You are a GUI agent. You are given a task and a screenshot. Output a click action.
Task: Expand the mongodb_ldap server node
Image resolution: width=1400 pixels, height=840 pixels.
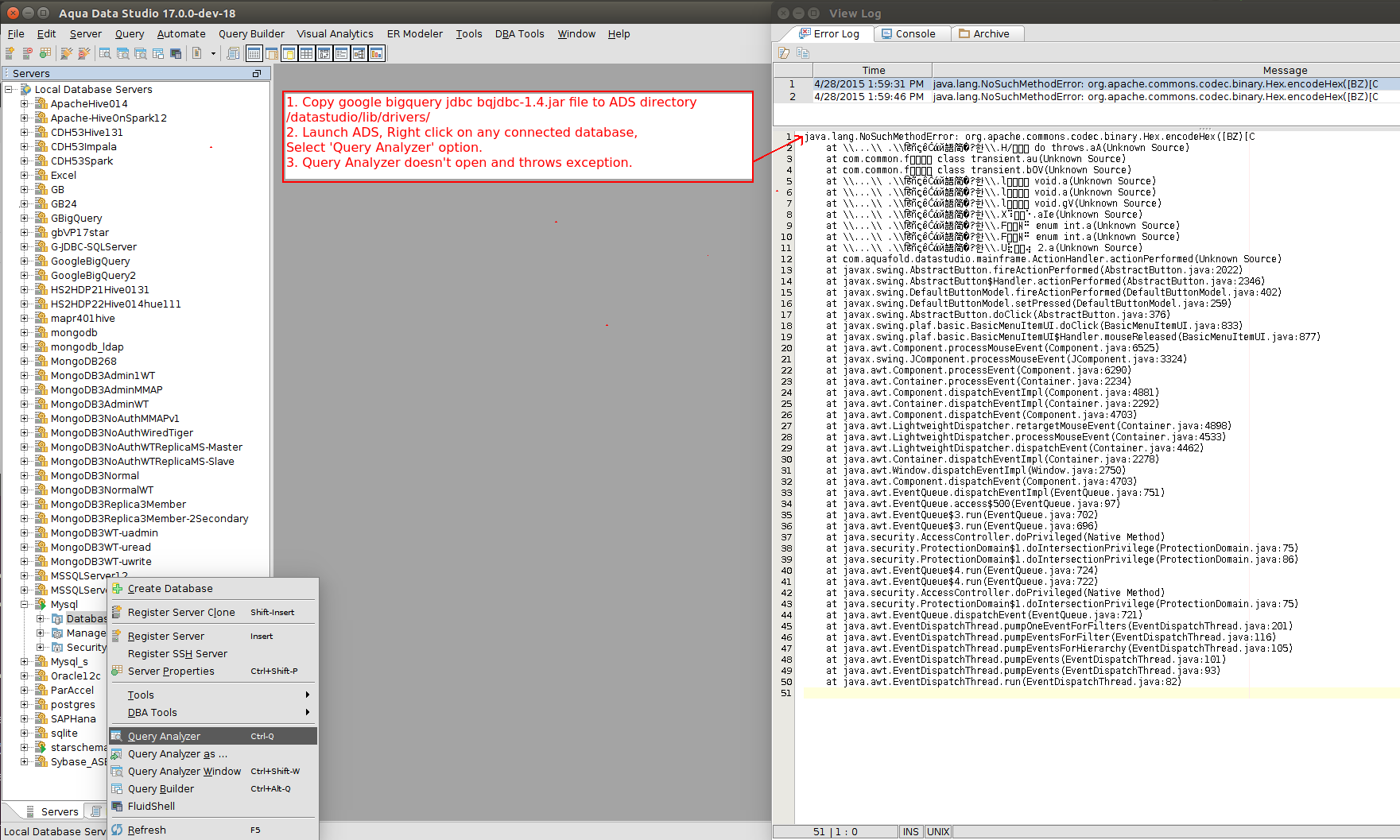25,346
